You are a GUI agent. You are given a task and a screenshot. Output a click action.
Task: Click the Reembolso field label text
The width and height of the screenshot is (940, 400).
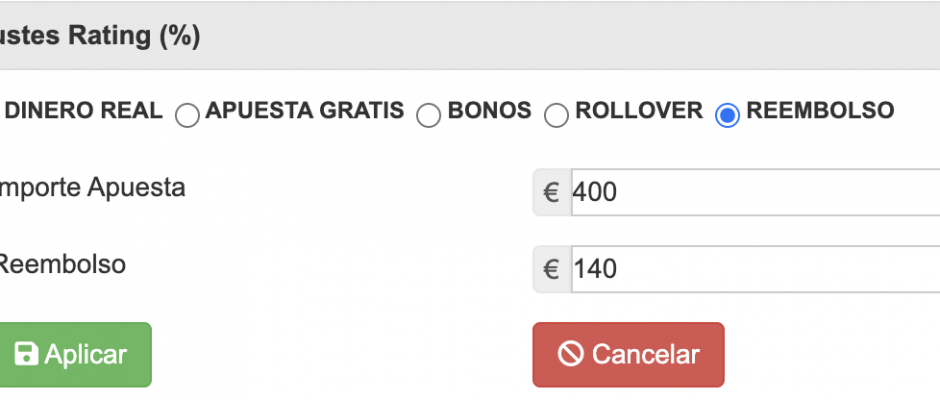pos(62,264)
